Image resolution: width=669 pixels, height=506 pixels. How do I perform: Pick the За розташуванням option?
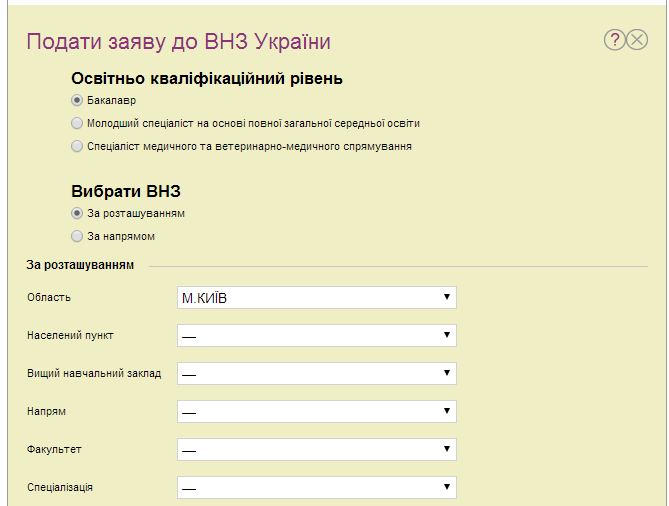point(77,213)
